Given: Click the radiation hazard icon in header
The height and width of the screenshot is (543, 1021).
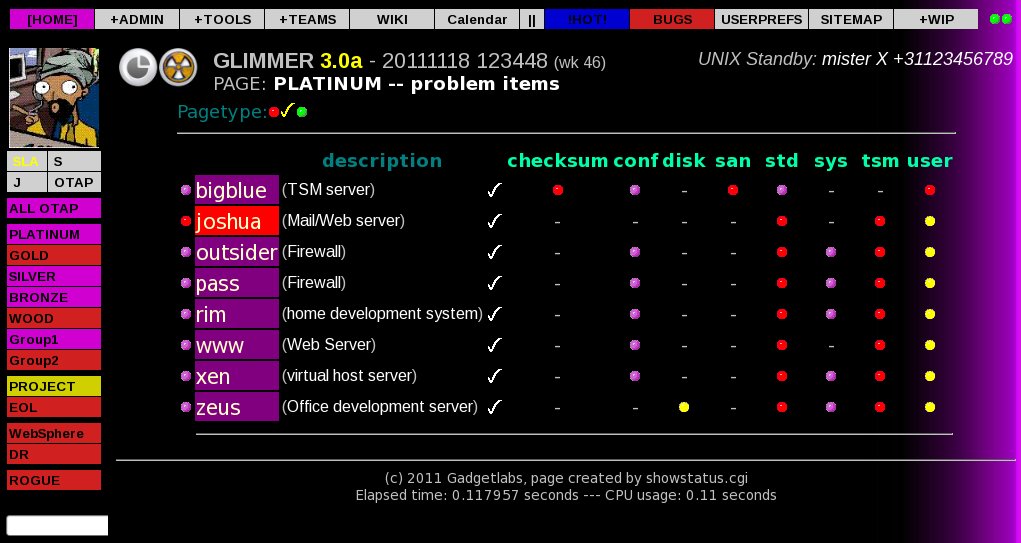Looking at the screenshot, I should (x=178, y=67).
